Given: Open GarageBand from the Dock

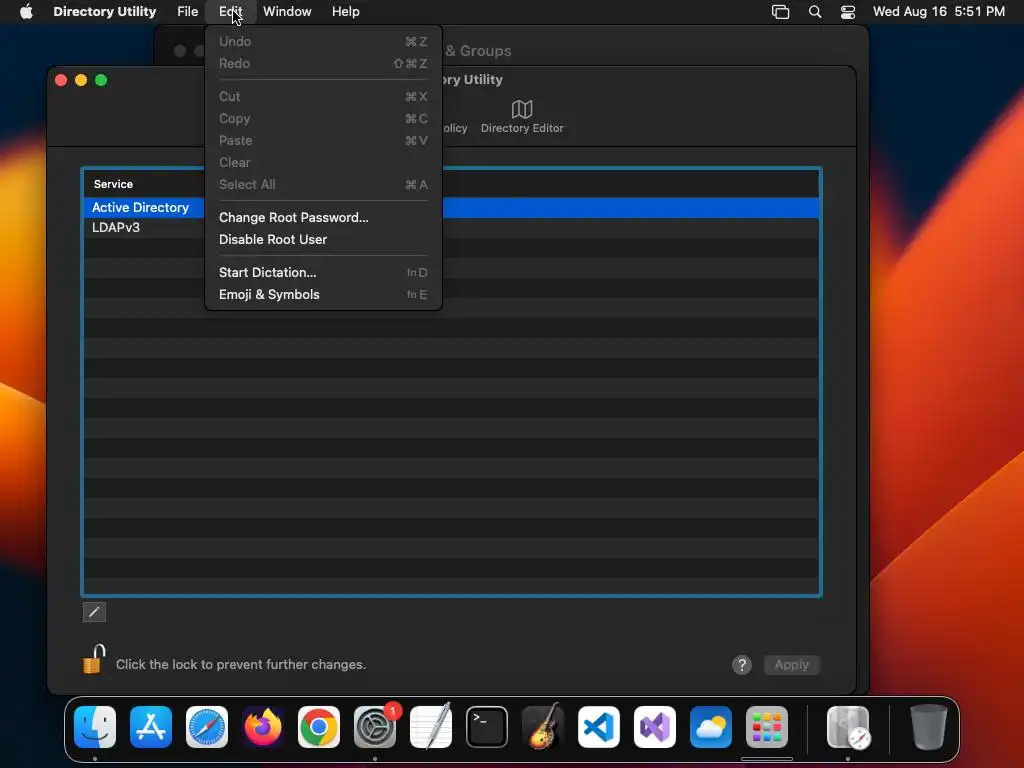Looking at the screenshot, I should point(543,727).
